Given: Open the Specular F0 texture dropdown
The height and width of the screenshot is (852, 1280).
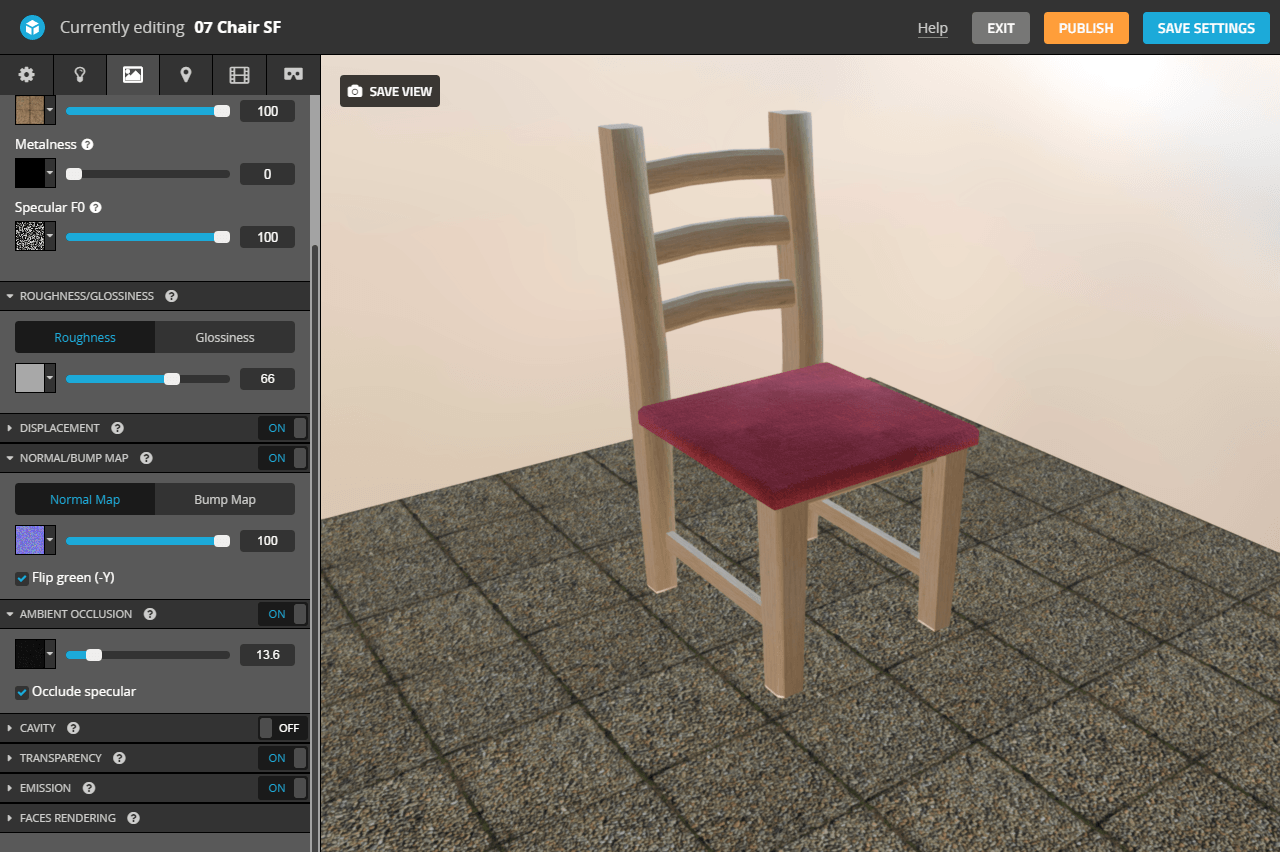Looking at the screenshot, I should 50,237.
